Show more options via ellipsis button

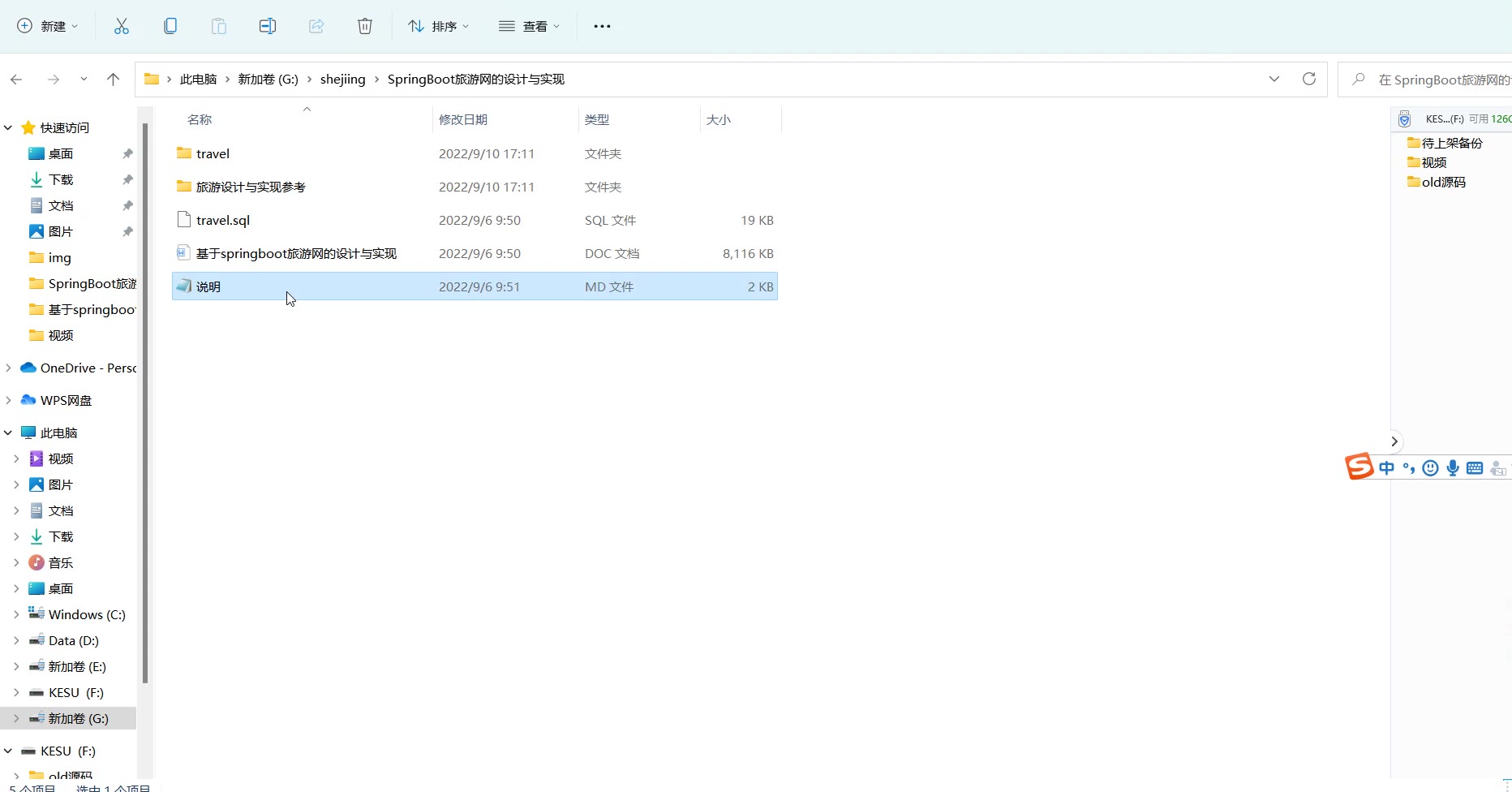click(x=602, y=27)
